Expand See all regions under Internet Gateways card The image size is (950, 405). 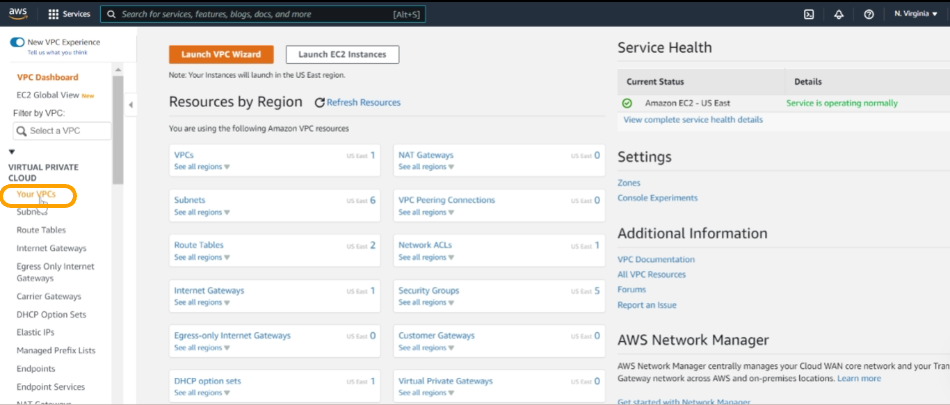[202, 302]
